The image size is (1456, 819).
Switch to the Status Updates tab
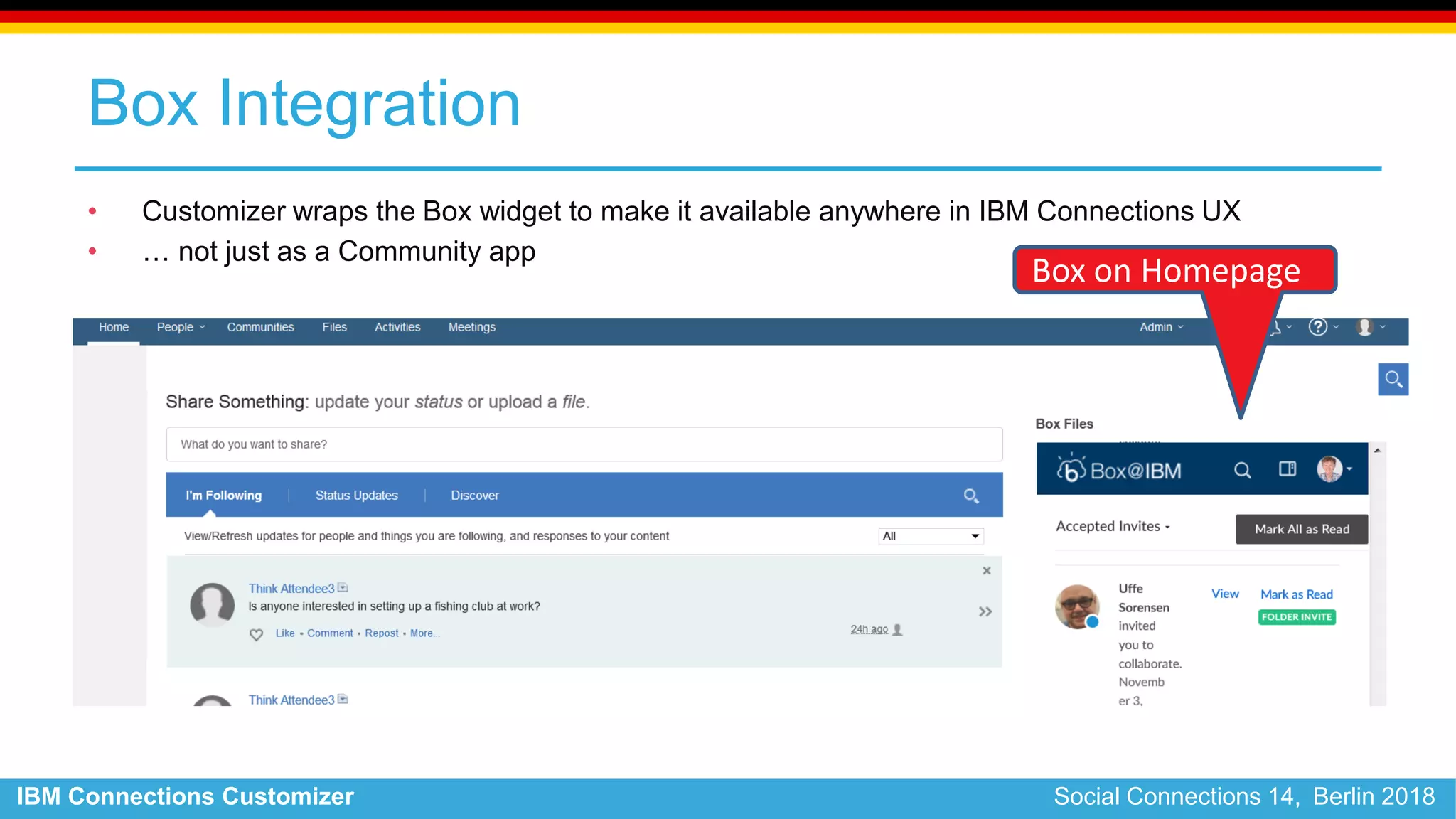[x=357, y=496]
